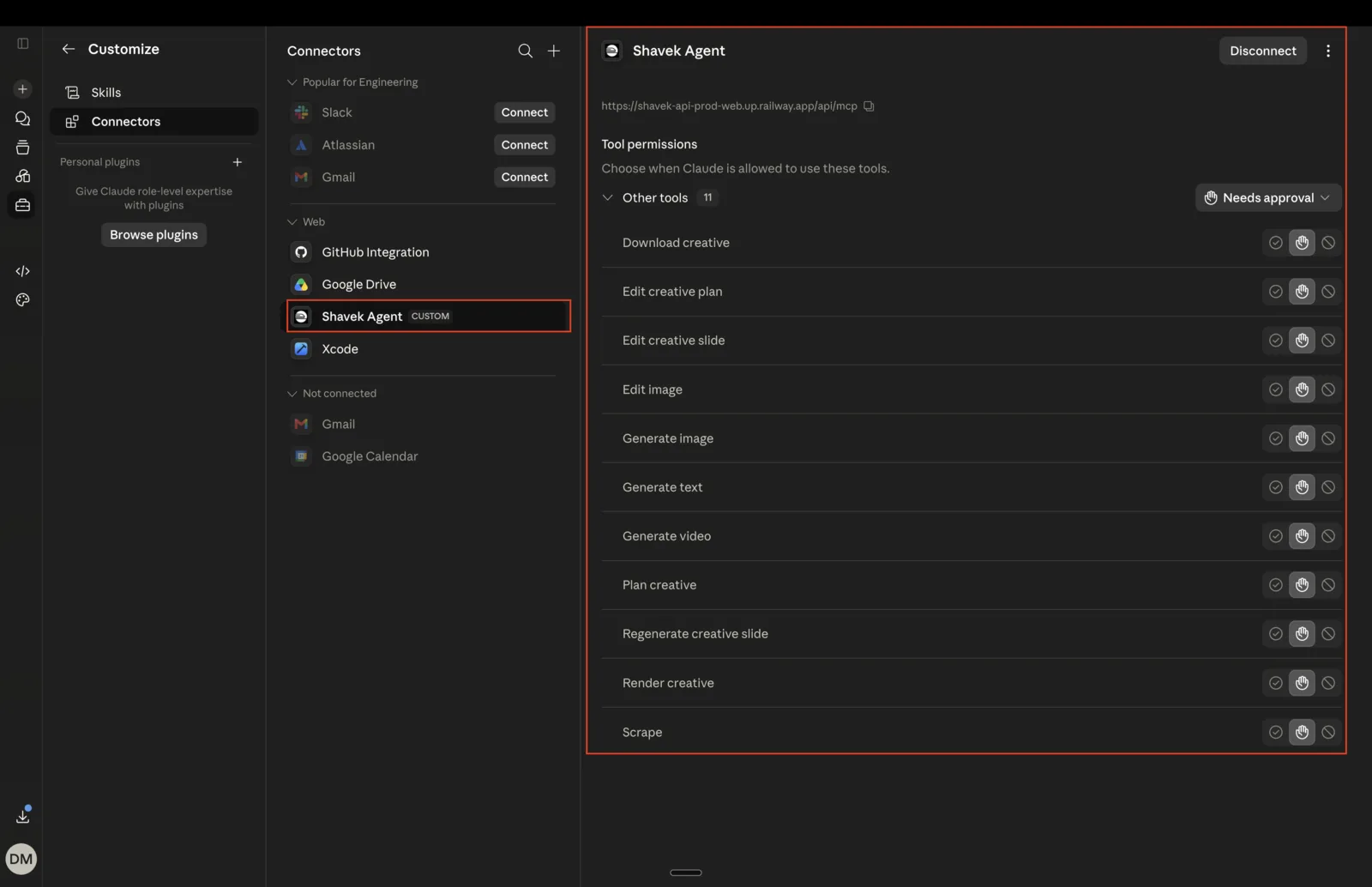Open the code brackets icon in left rail

point(23,271)
